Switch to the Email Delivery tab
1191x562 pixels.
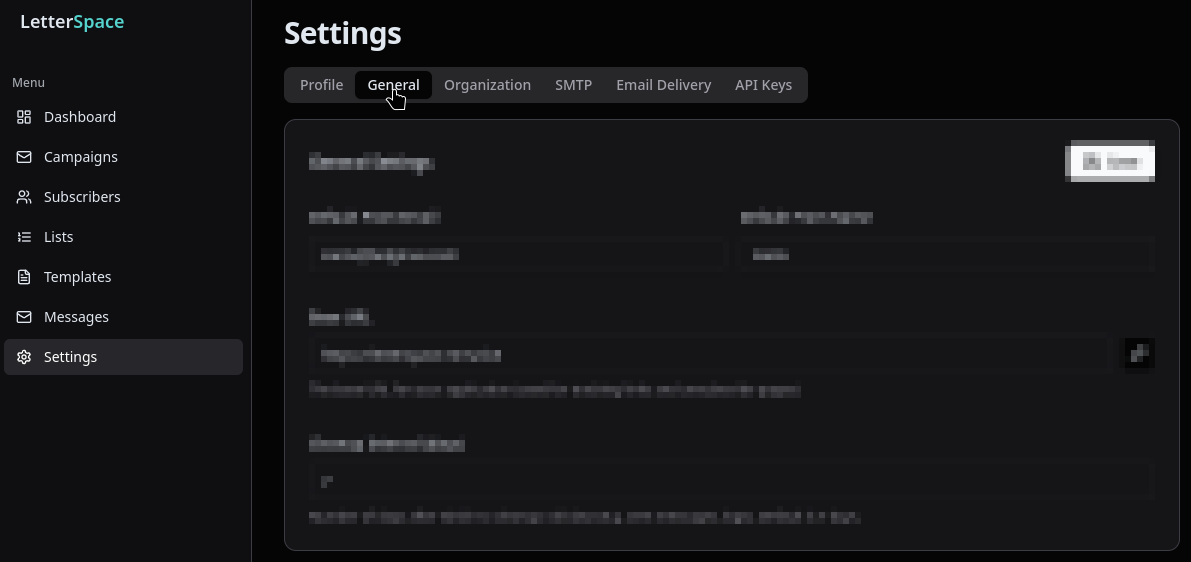[663, 85]
